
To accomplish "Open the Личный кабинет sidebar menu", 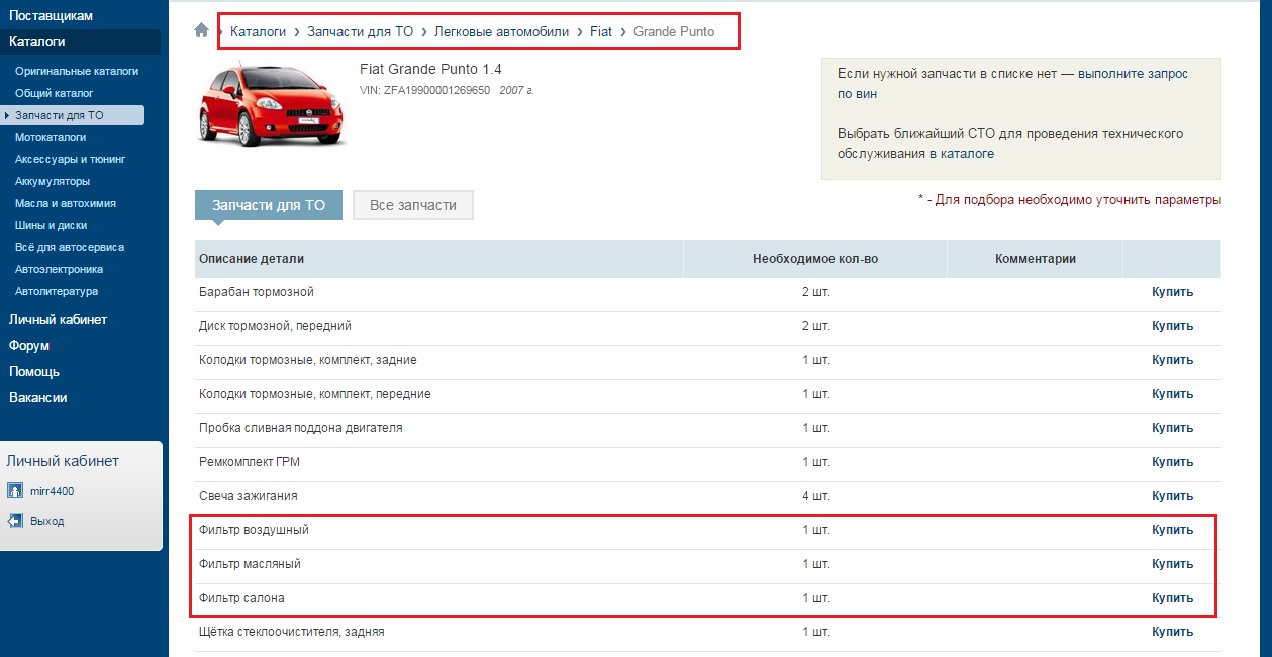I will pos(58,320).
